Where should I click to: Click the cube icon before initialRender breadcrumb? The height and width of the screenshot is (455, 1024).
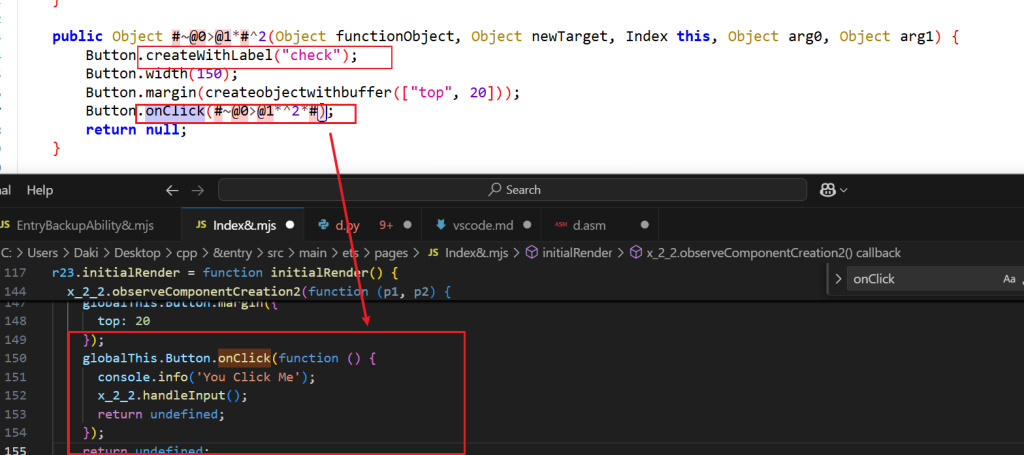pyautogui.click(x=532, y=253)
